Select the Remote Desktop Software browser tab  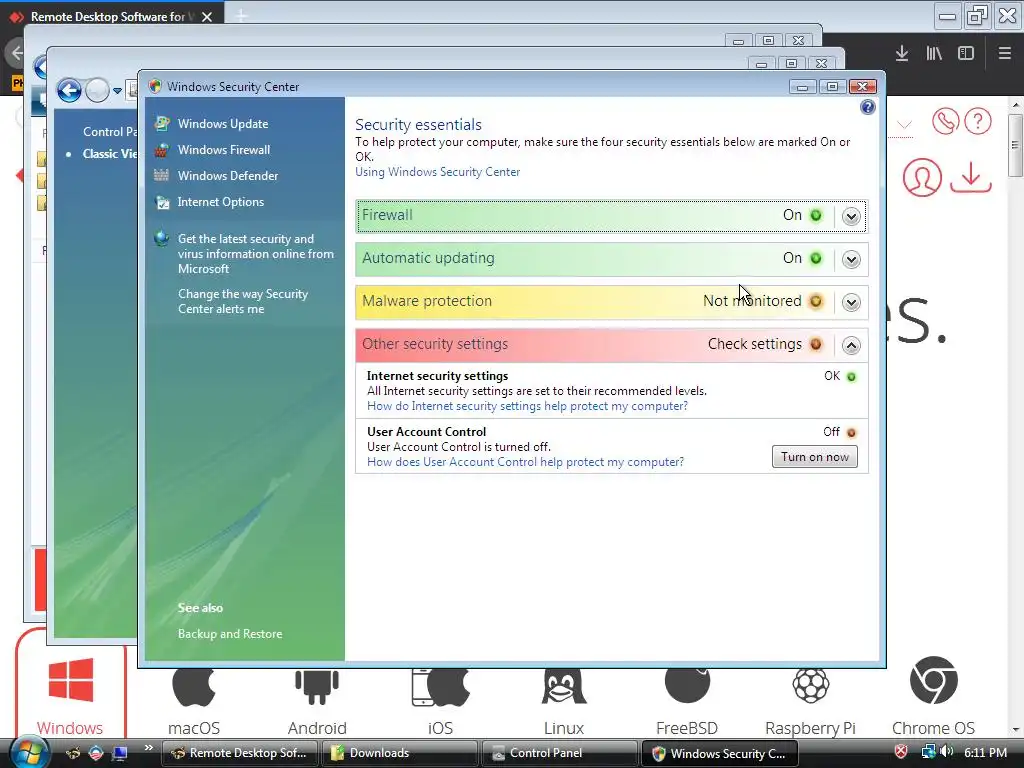click(108, 16)
